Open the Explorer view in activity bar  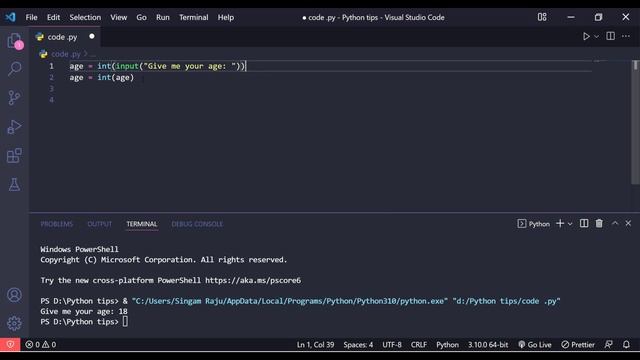15,41
